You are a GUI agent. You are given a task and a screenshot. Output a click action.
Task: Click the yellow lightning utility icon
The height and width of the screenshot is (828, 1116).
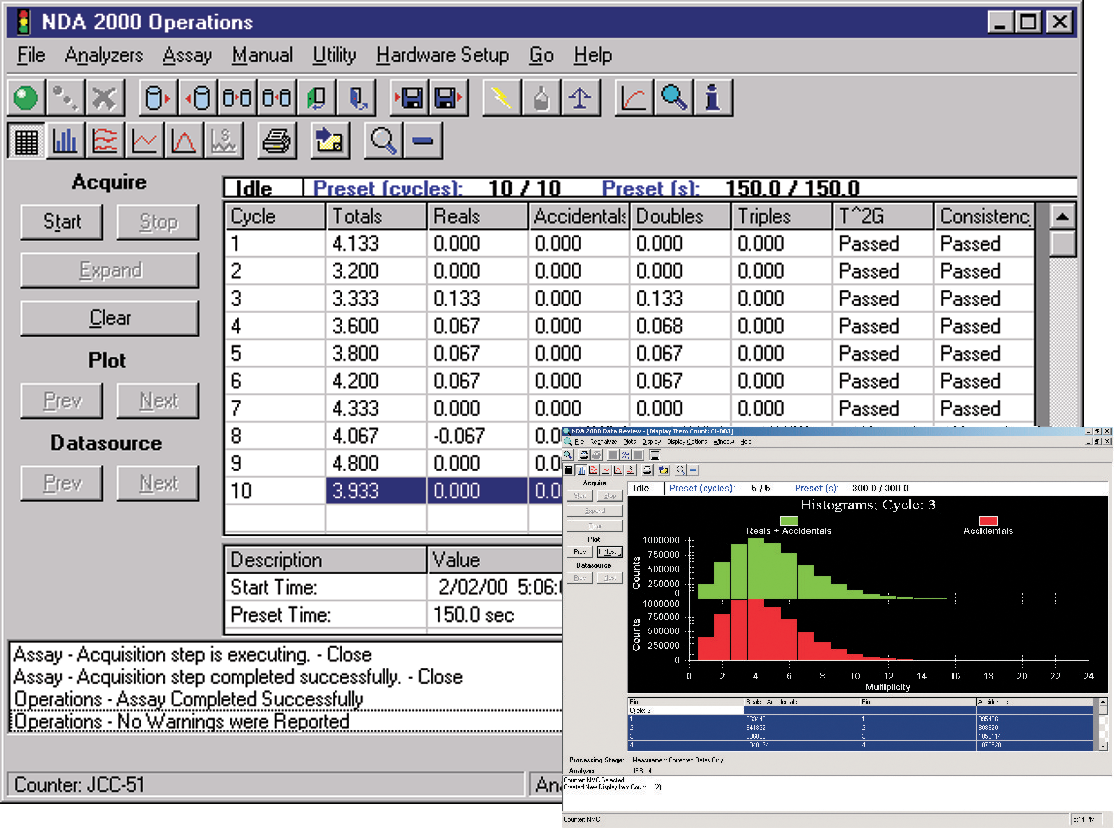tap(500, 97)
